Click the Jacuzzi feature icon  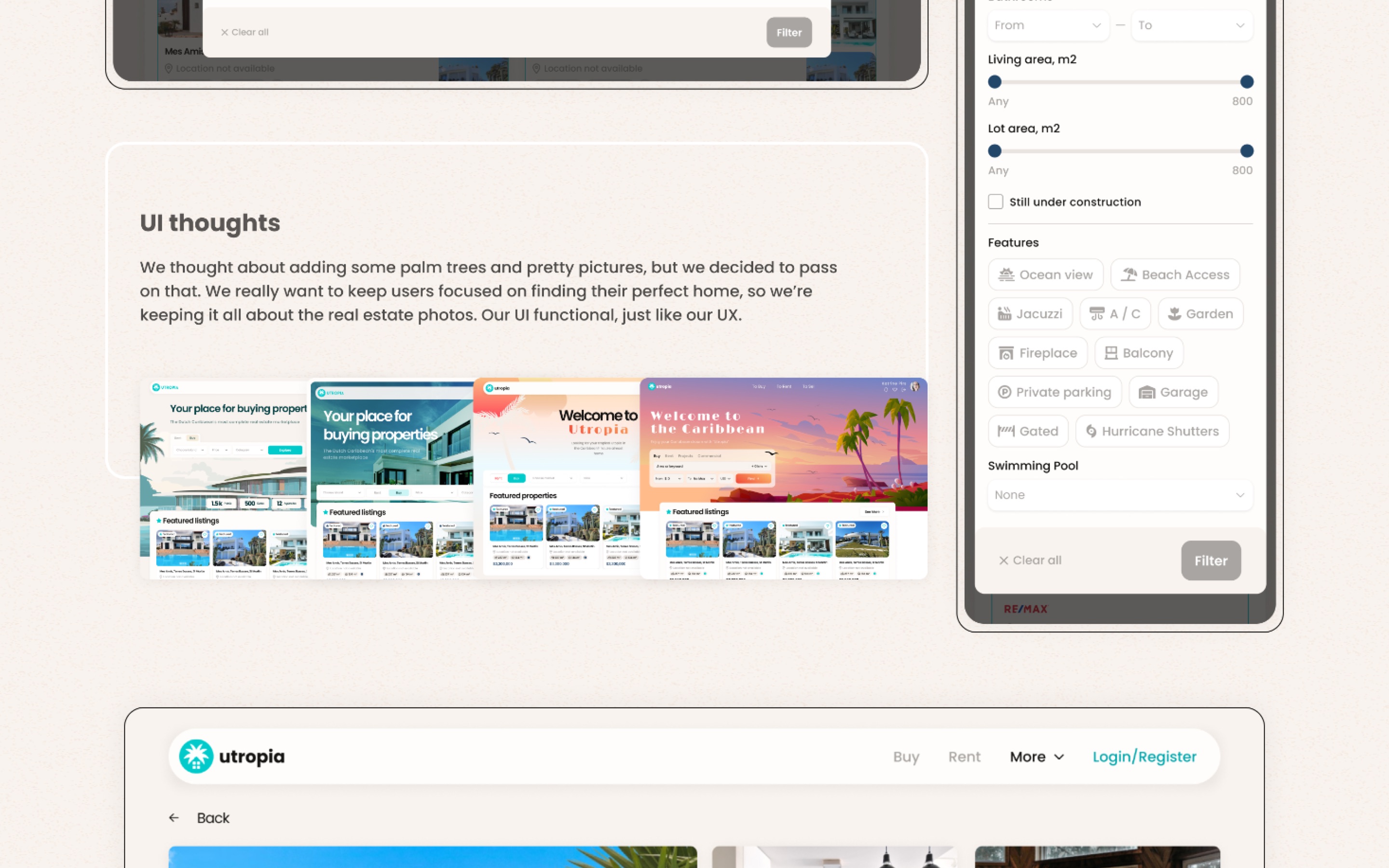click(1004, 314)
